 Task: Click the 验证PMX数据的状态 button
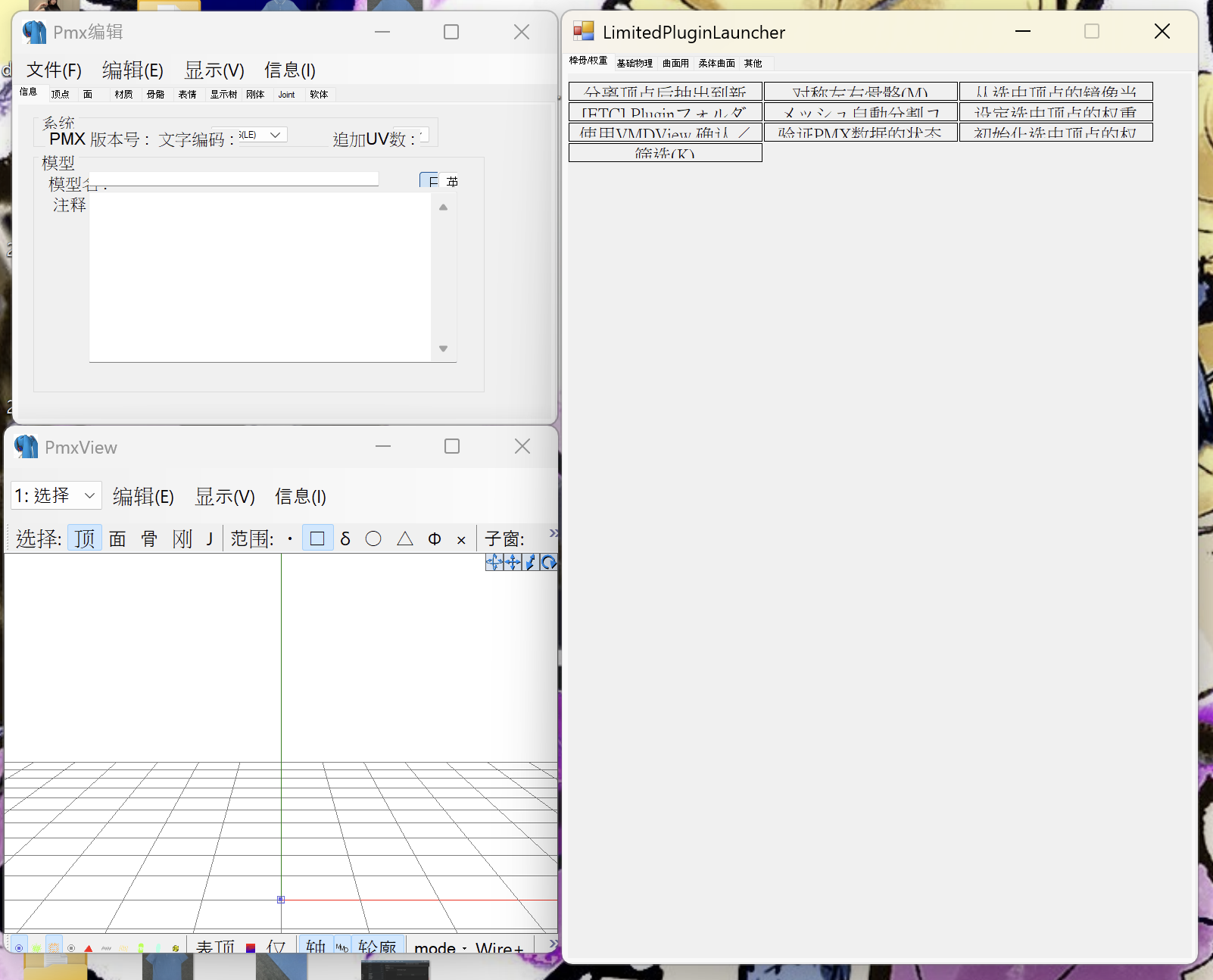860,133
